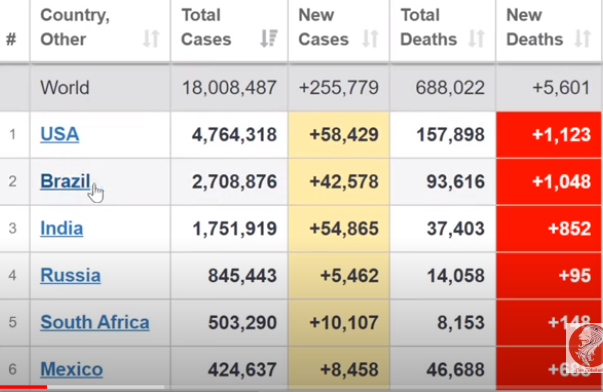Open the Brazil country link
This screenshot has height=392, width=603.
(65, 181)
